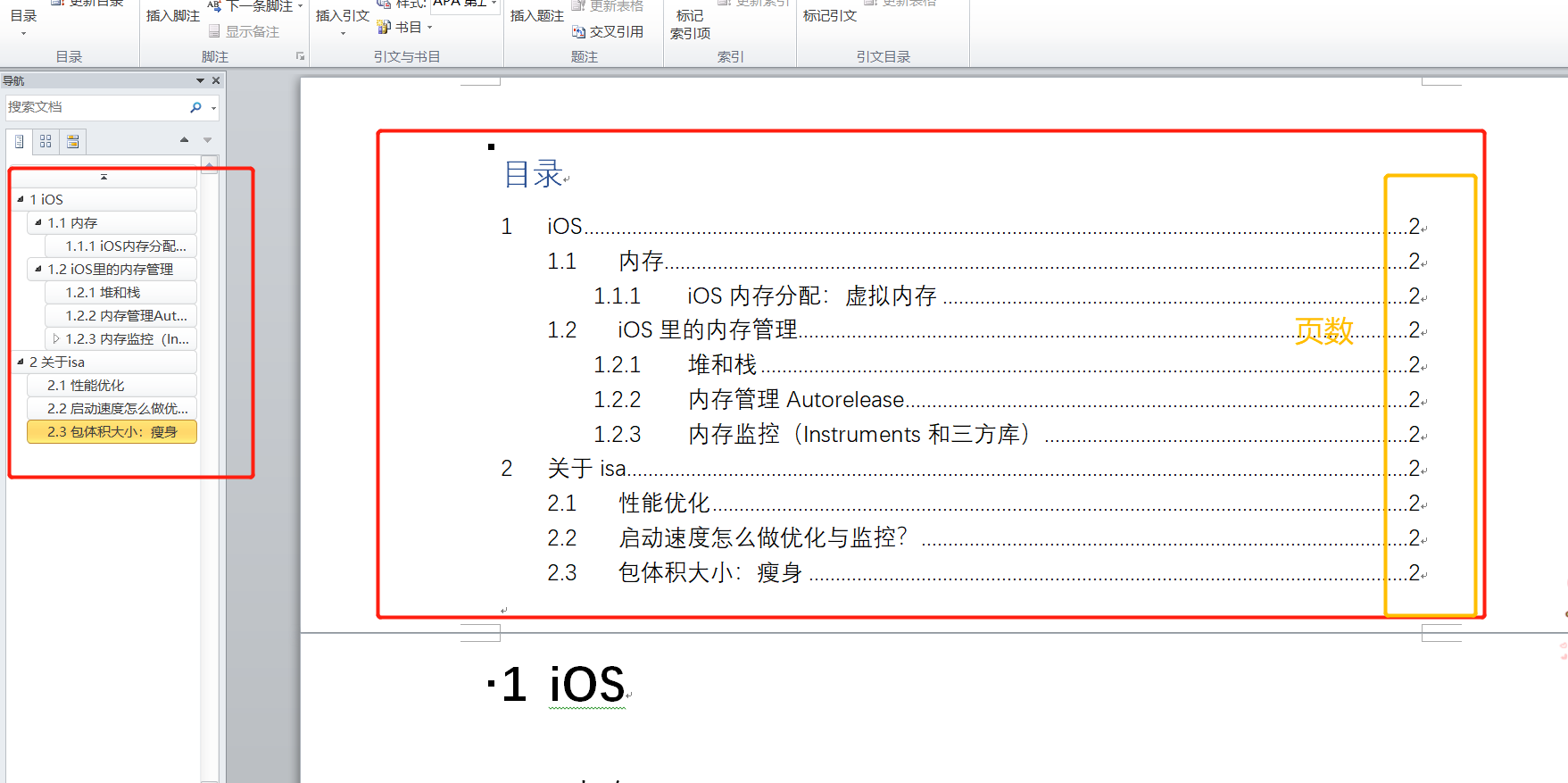Select '2.1 性能优化' in the navigation pane

point(86,386)
